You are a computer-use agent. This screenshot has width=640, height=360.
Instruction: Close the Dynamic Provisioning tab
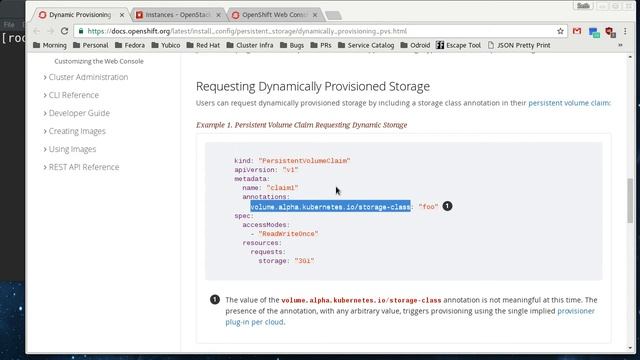point(122,15)
